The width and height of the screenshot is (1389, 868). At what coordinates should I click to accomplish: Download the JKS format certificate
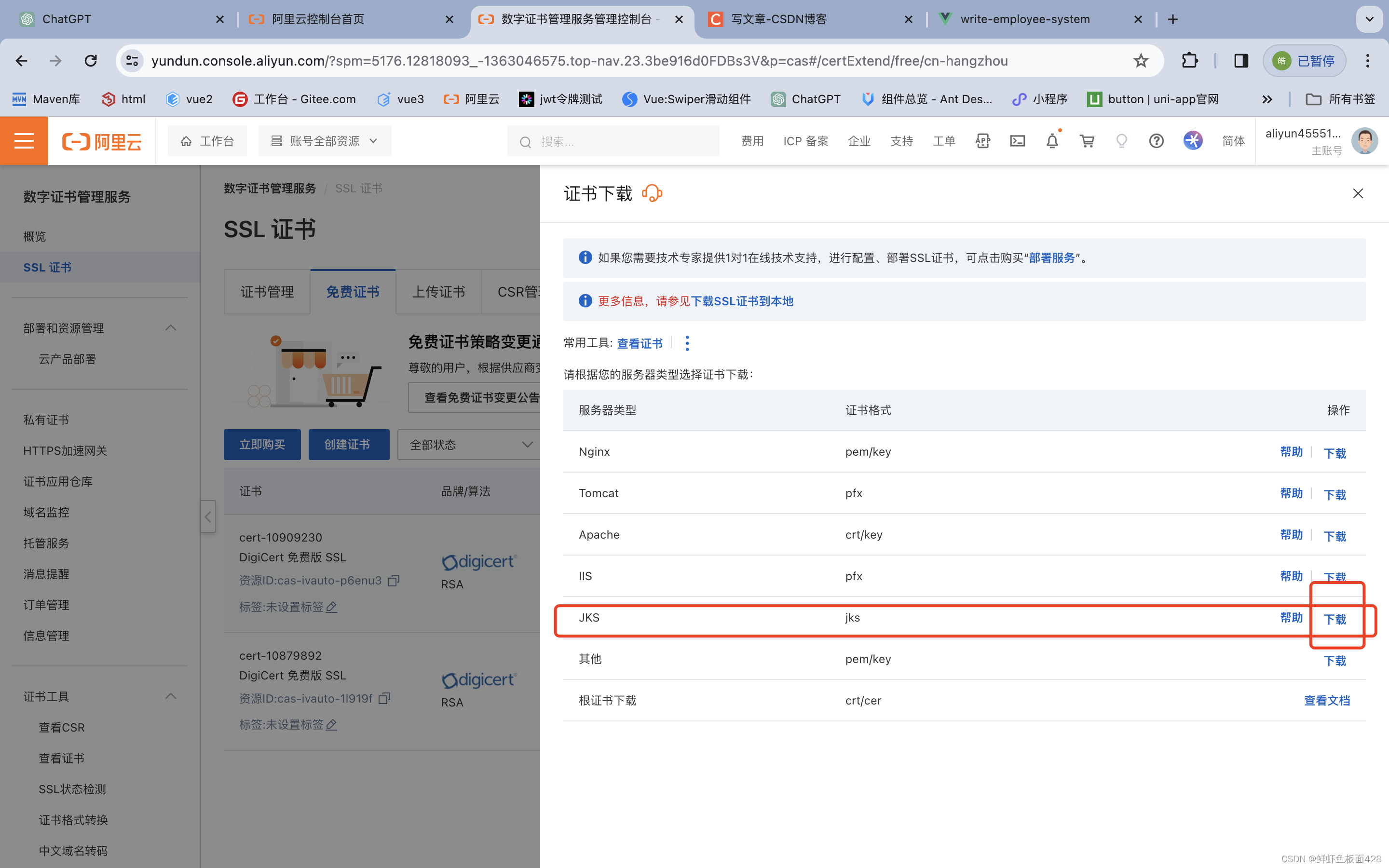point(1335,619)
